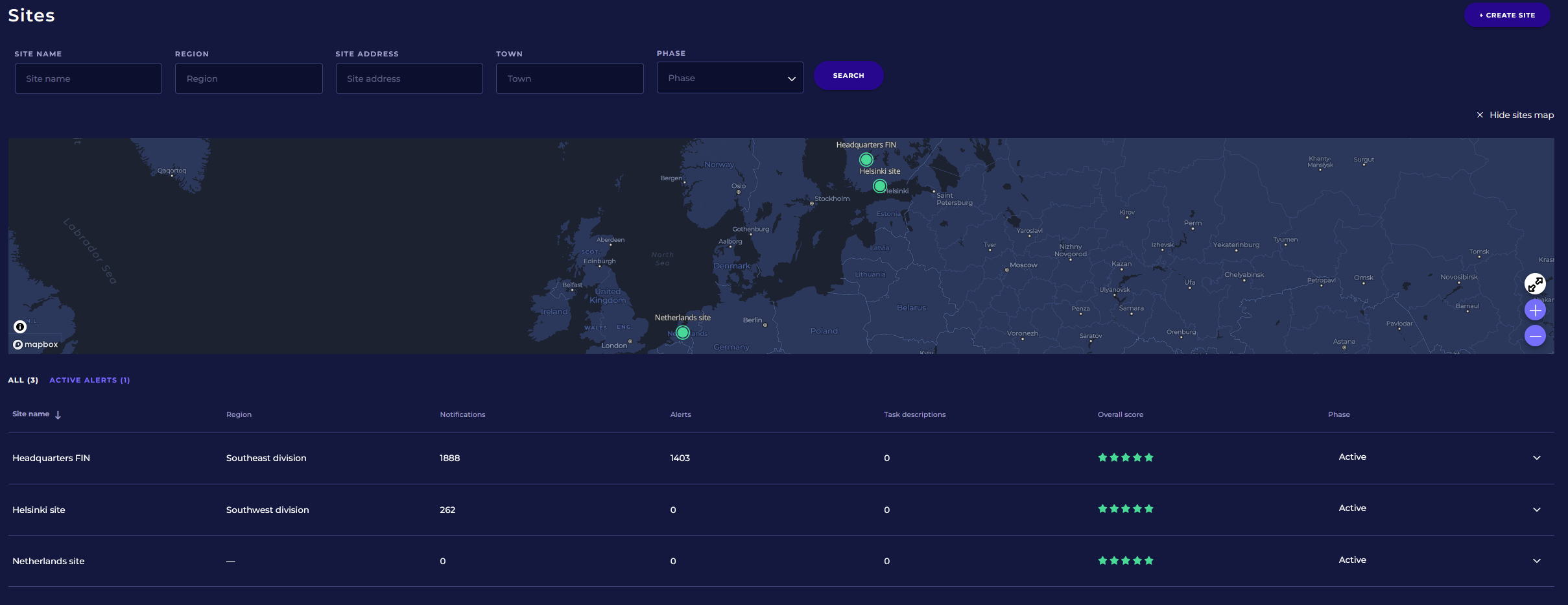Open the Phase dropdown filter
Screen dimensions: 1568x605
click(x=730, y=78)
